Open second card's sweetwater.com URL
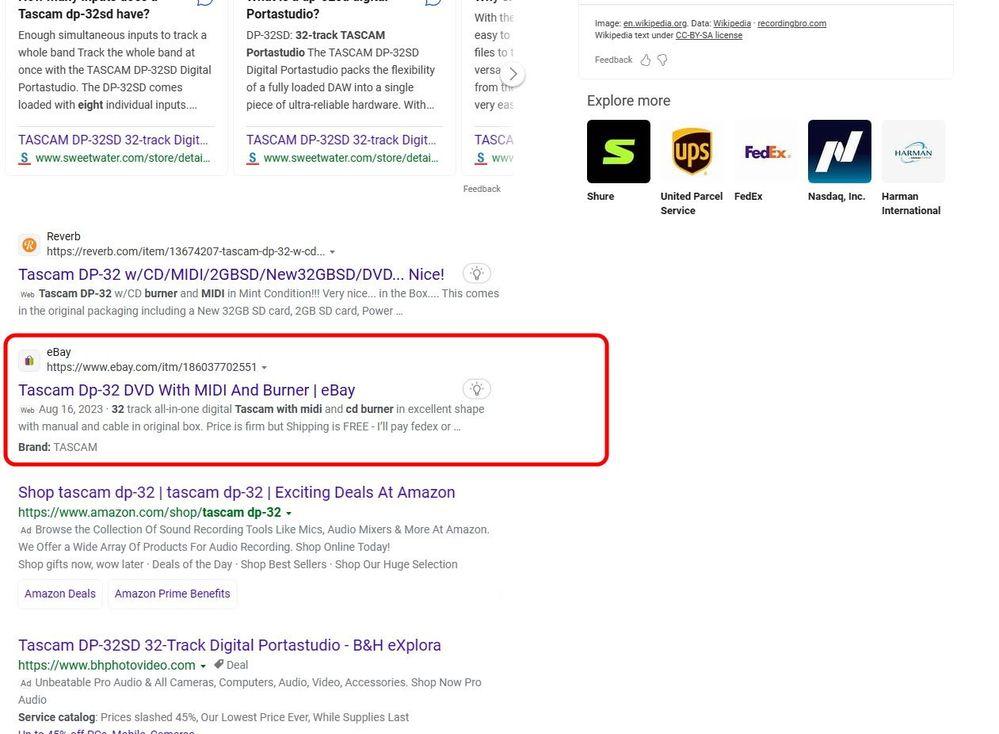The height and width of the screenshot is (734, 999). (x=350, y=158)
